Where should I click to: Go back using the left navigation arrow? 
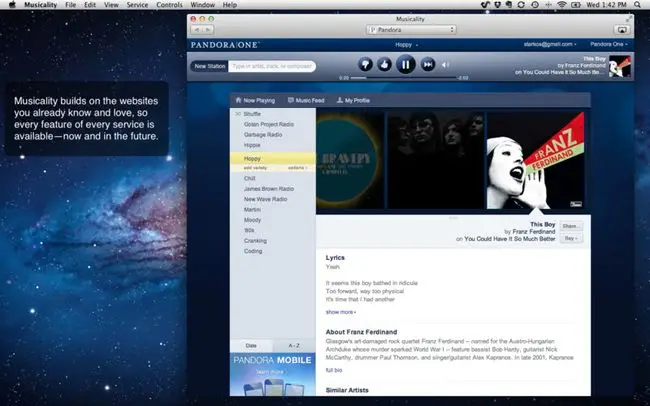(196, 30)
